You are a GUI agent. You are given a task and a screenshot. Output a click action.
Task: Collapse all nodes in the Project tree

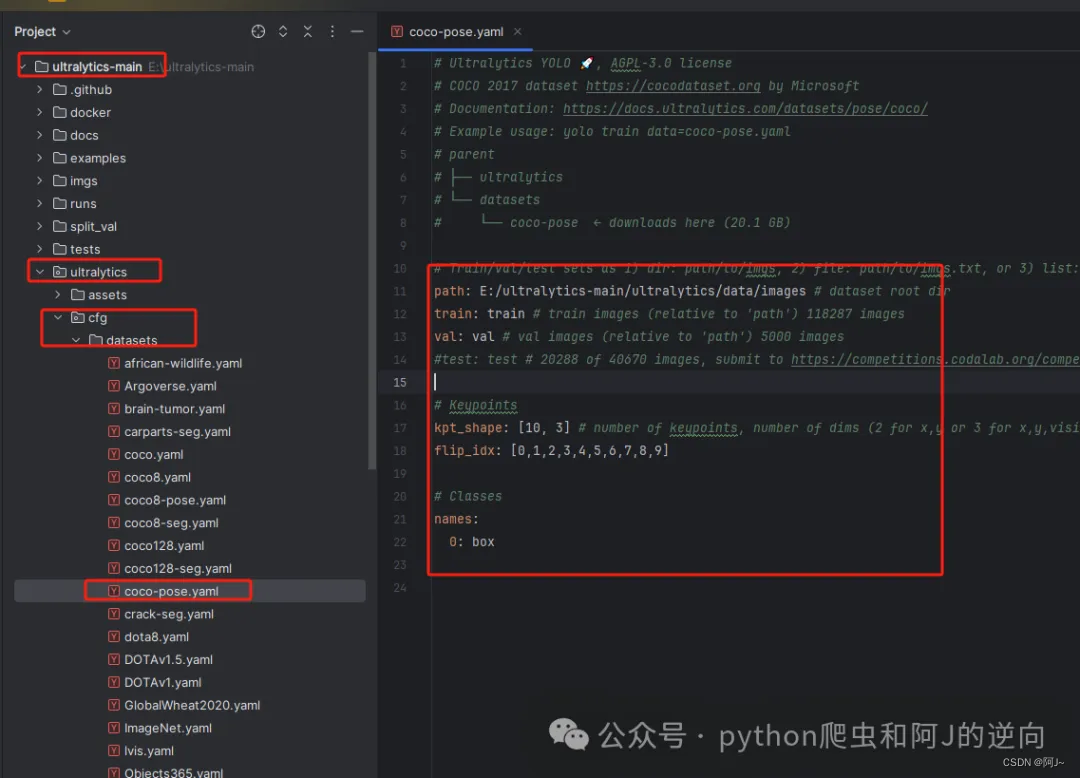click(x=308, y=32)
